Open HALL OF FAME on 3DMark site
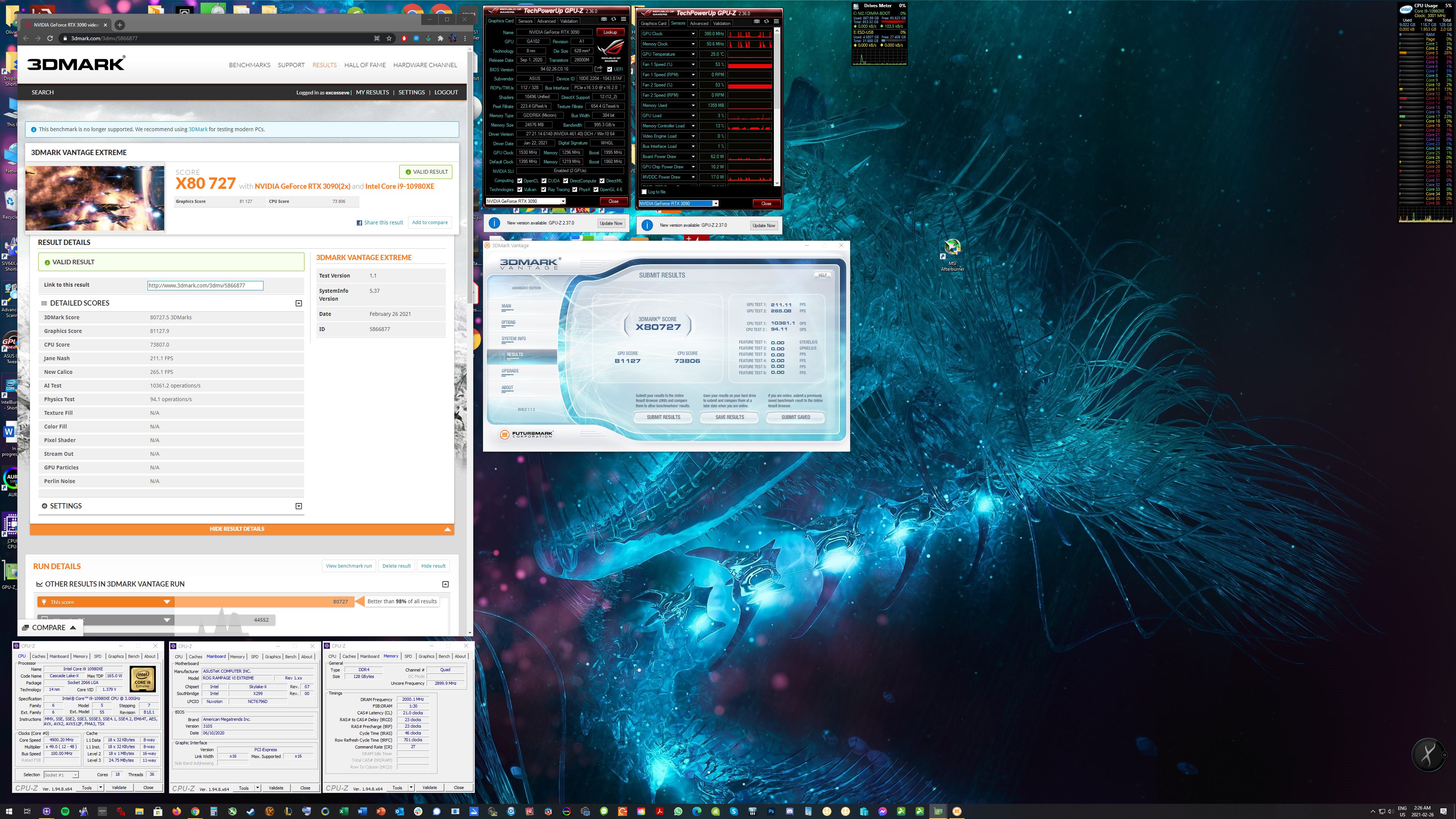Viewport: 1456px width, 819px height. (x=365, y=65)
